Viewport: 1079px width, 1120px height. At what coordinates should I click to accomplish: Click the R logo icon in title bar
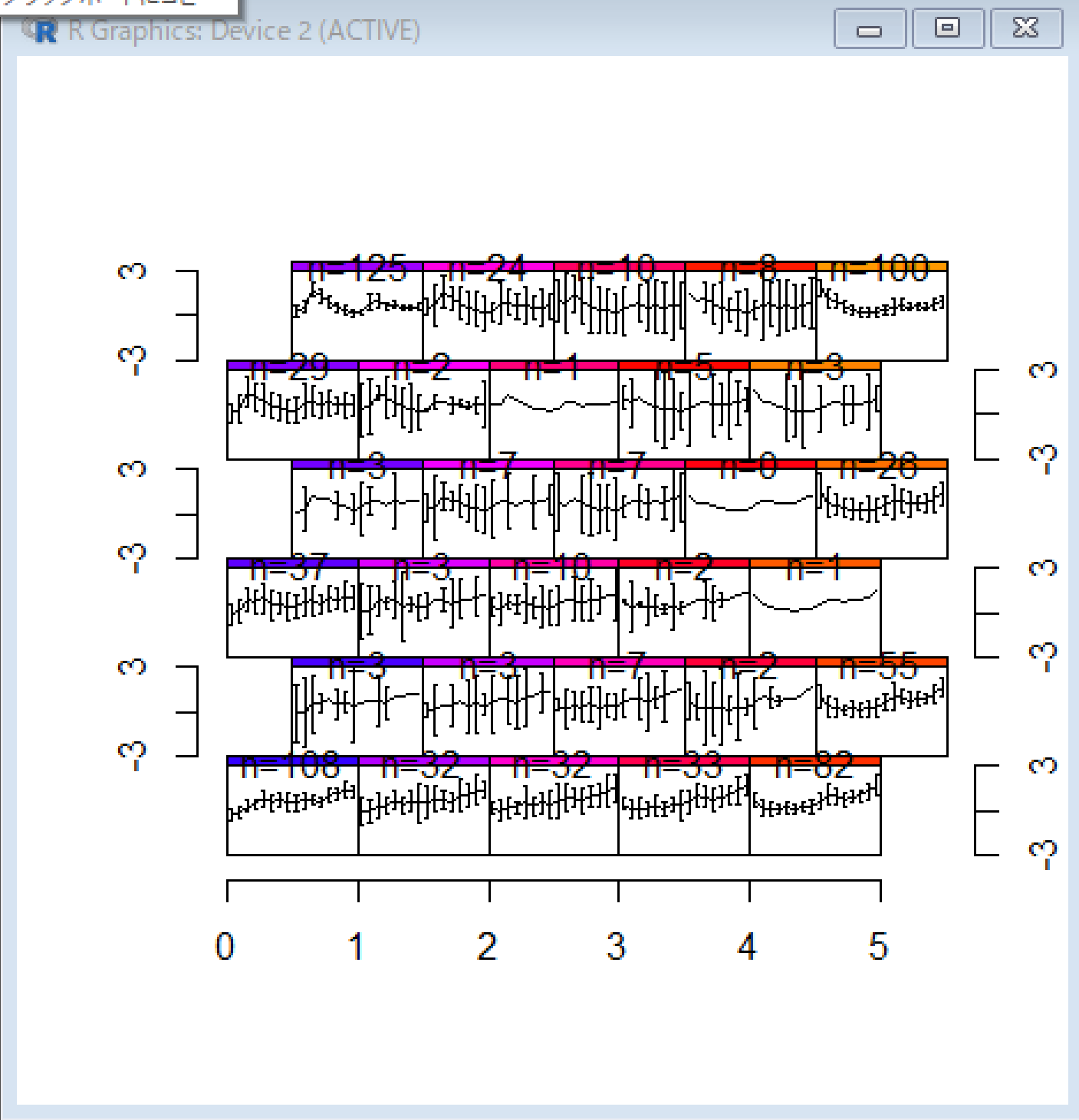[x=43, y=31]
